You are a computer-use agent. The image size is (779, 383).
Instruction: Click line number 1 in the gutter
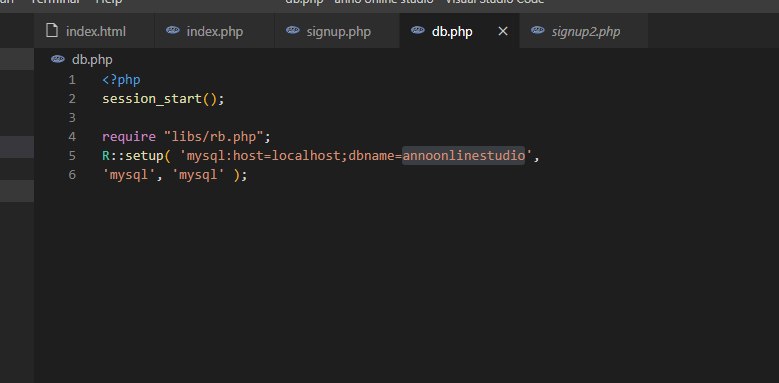[73, 80]
